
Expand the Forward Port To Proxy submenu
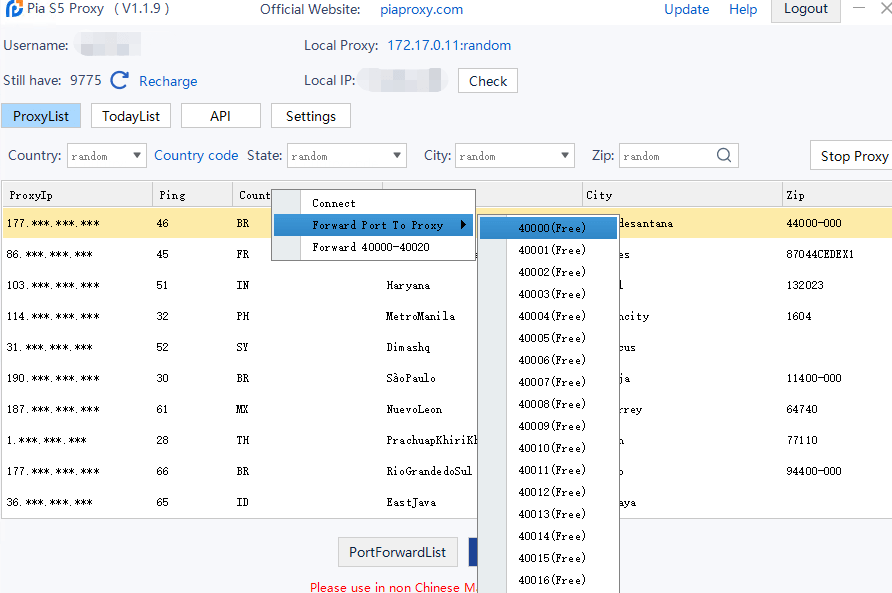point(373,225)
